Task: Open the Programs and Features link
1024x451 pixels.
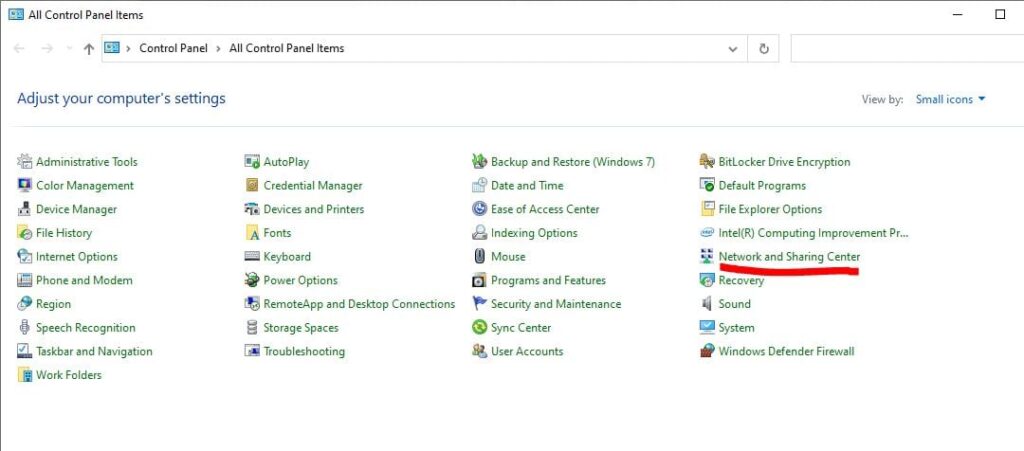Action: pyautogui.click(x=548, y=281)
